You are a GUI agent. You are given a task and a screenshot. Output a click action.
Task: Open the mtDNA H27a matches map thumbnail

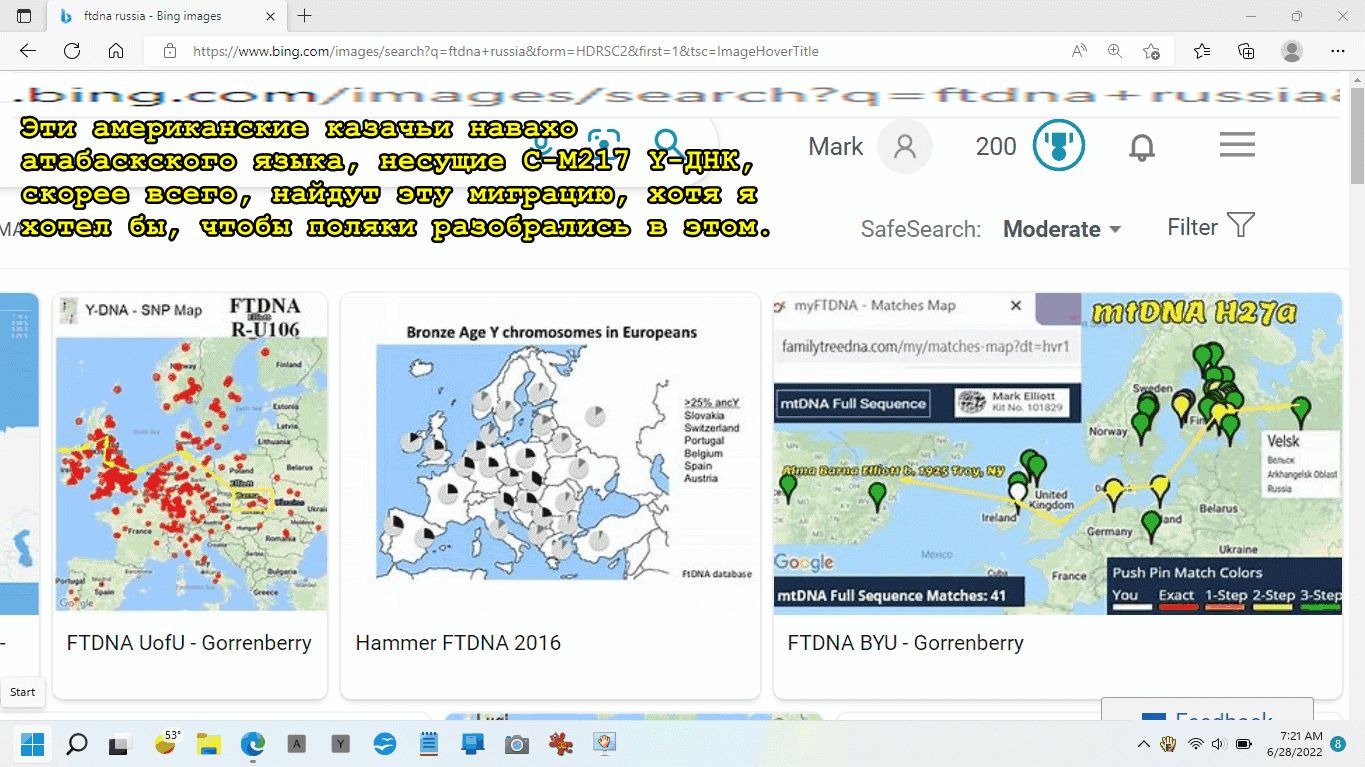pos(1058,453)
